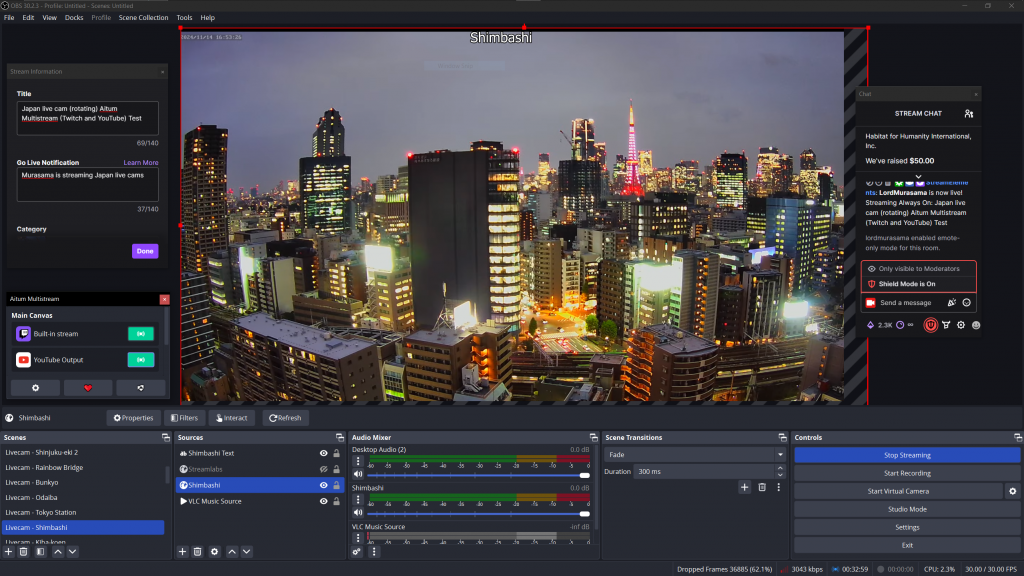Show the hidden Streamlabs source
Screen dimensions: 1024x576
click(323, 469)
